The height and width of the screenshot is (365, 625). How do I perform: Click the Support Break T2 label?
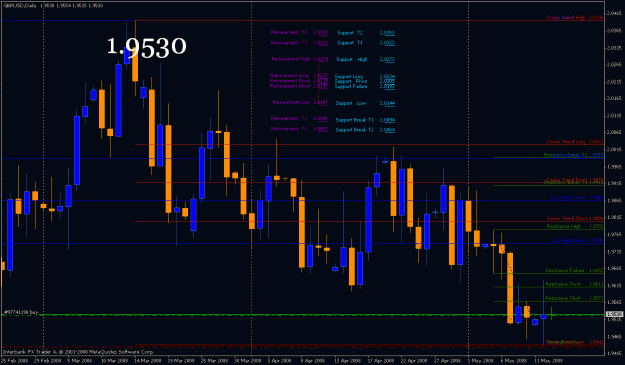tap(354, 130)
